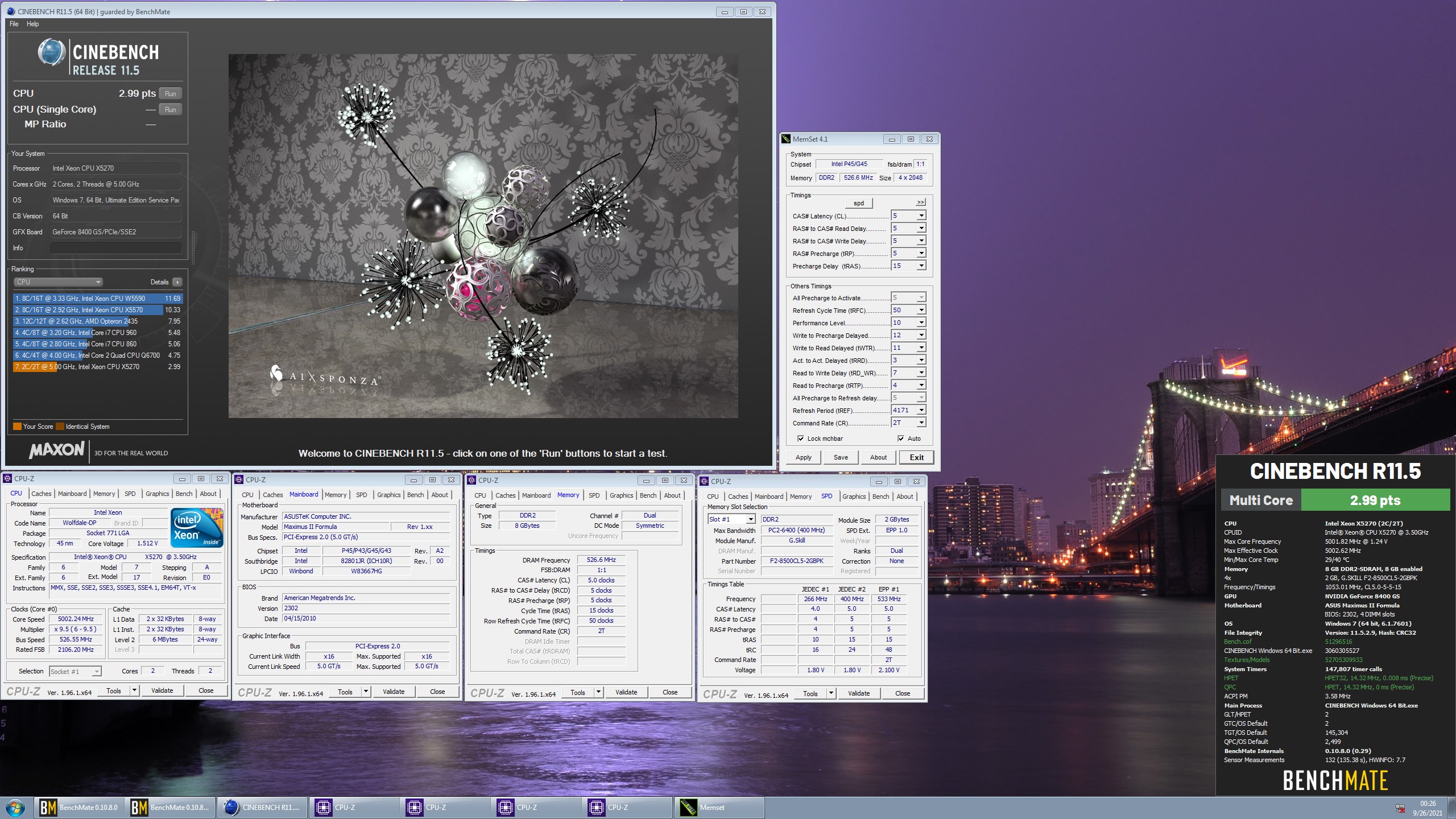The height and width of the screenshot is (819, 1456).
Task: Click spd button in MemSet Timings
Action: tap(859, 203)
